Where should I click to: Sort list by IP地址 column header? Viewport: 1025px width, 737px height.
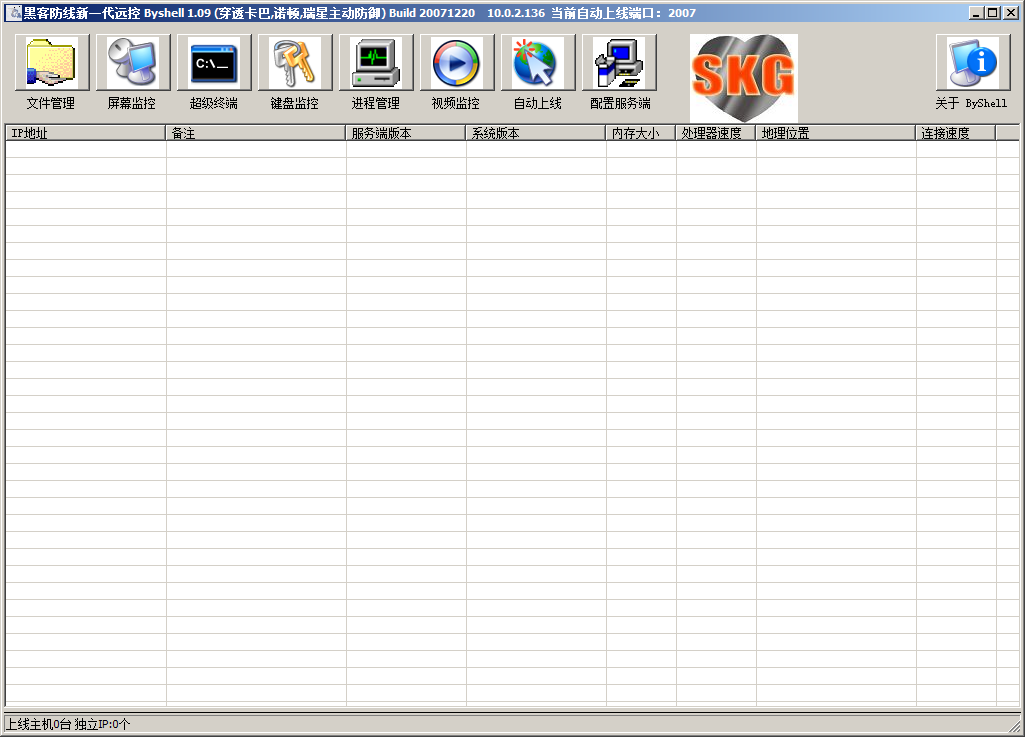(x=85, y=133)
